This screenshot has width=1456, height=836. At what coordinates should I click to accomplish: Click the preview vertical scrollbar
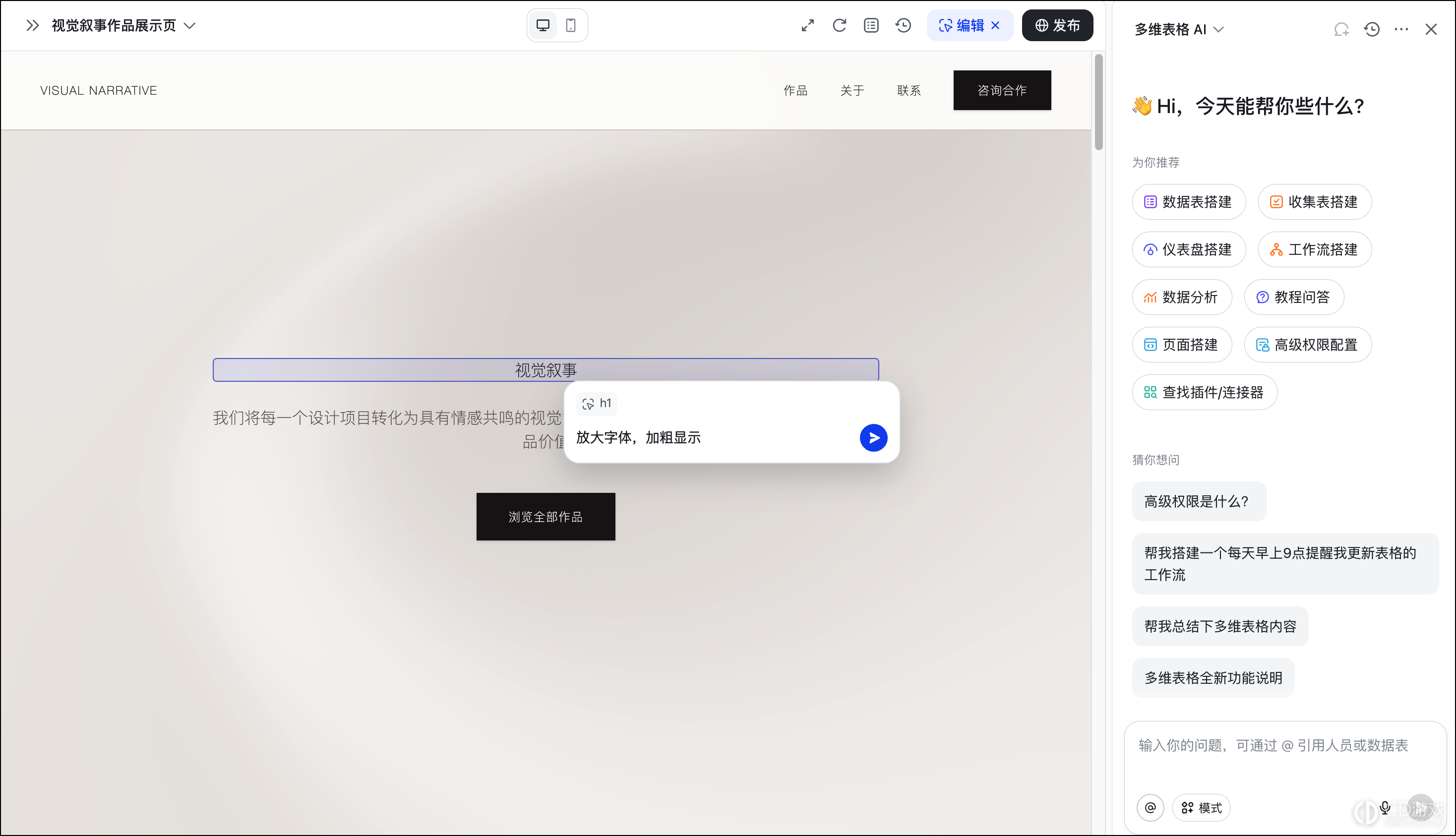pos(1098,102)
